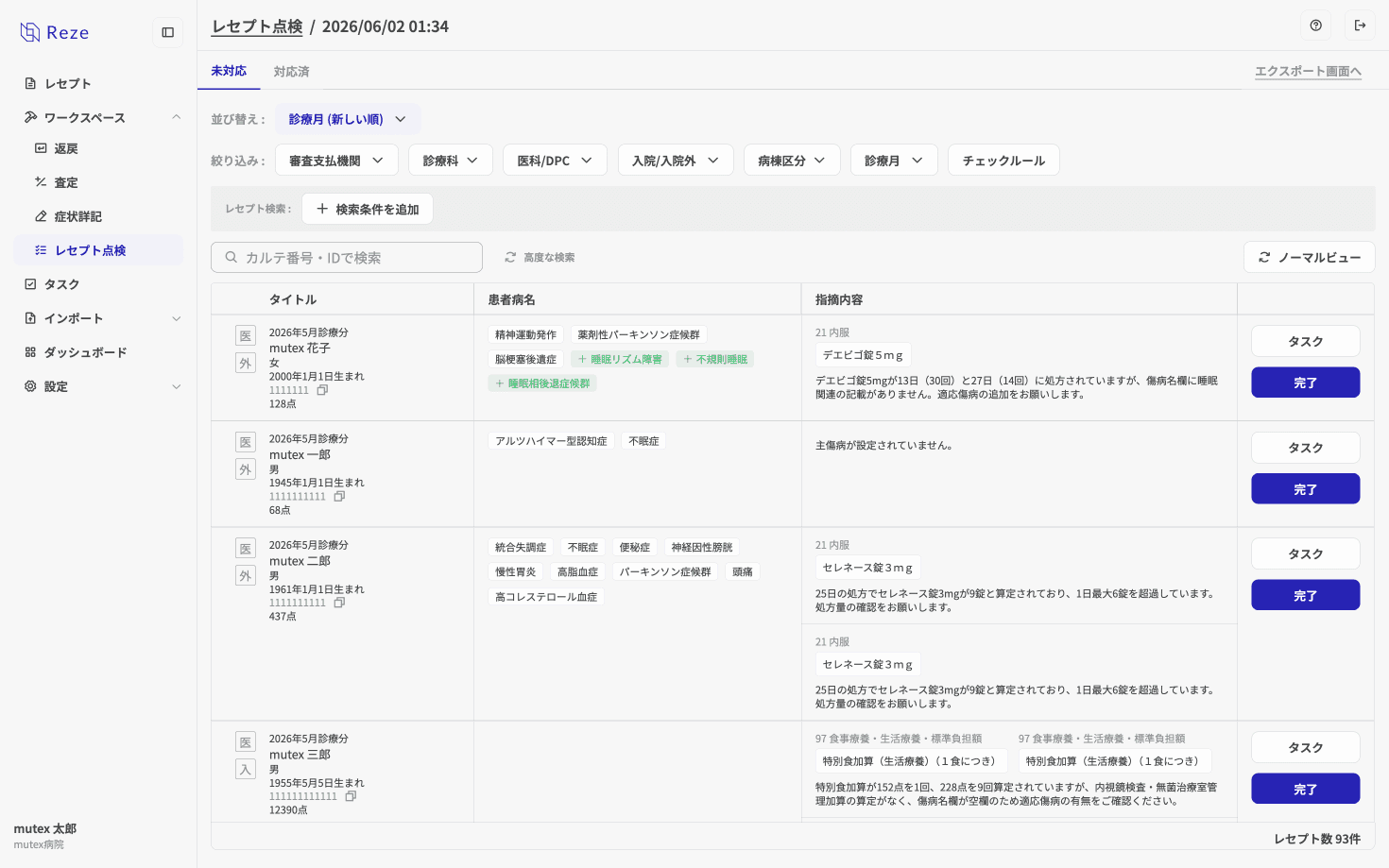
Task: Click the レセプト点検 breadcrumb link
Action: [257, 26]
